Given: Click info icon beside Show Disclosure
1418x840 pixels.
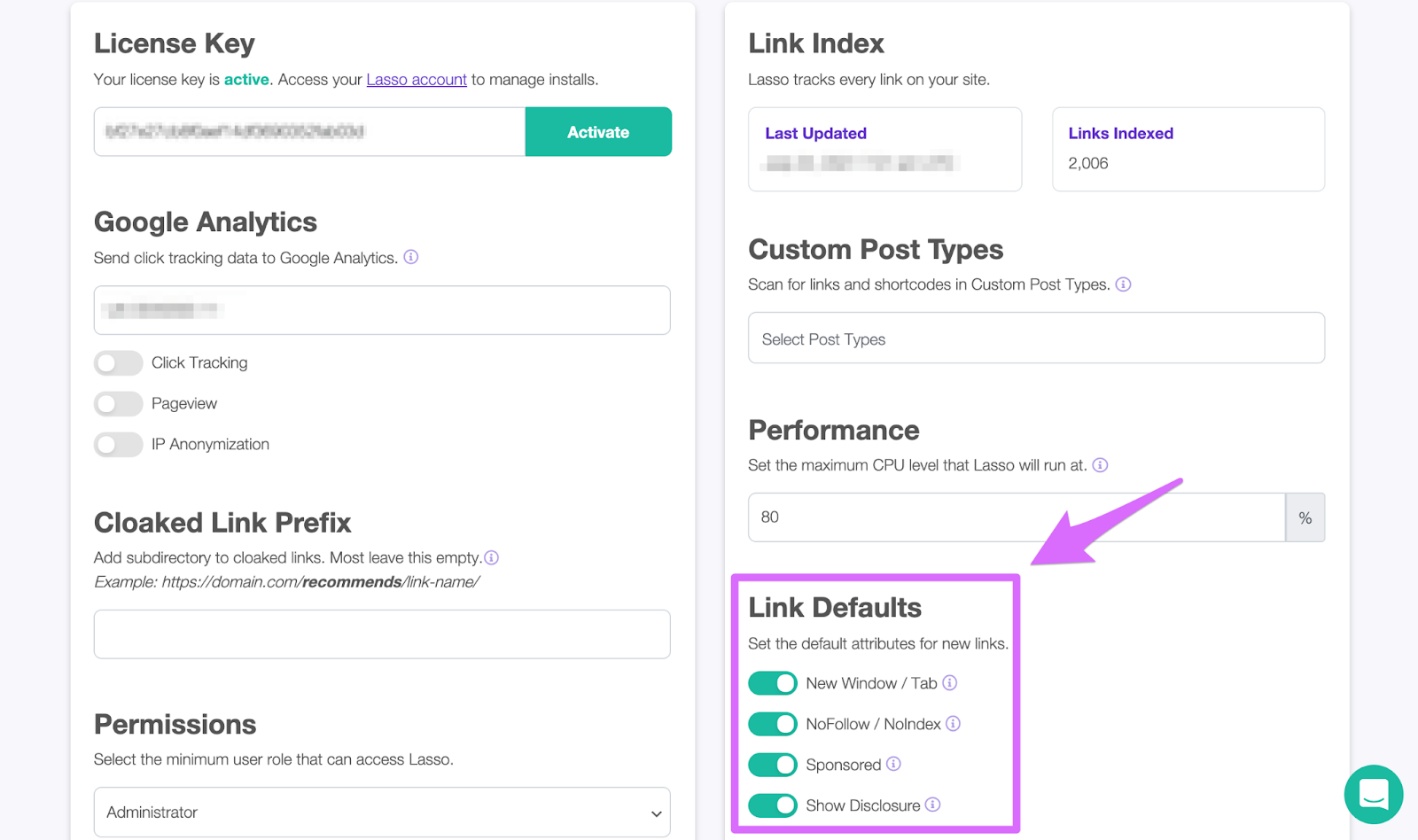Looking at the screenshot, I should [932, 805].
